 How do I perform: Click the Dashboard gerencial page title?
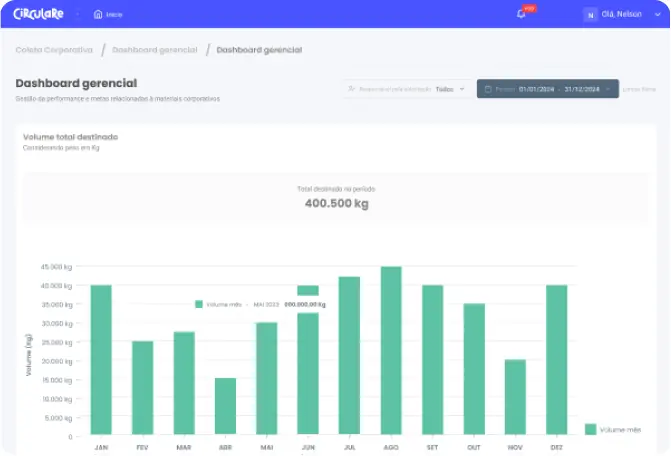pos(76,83)
